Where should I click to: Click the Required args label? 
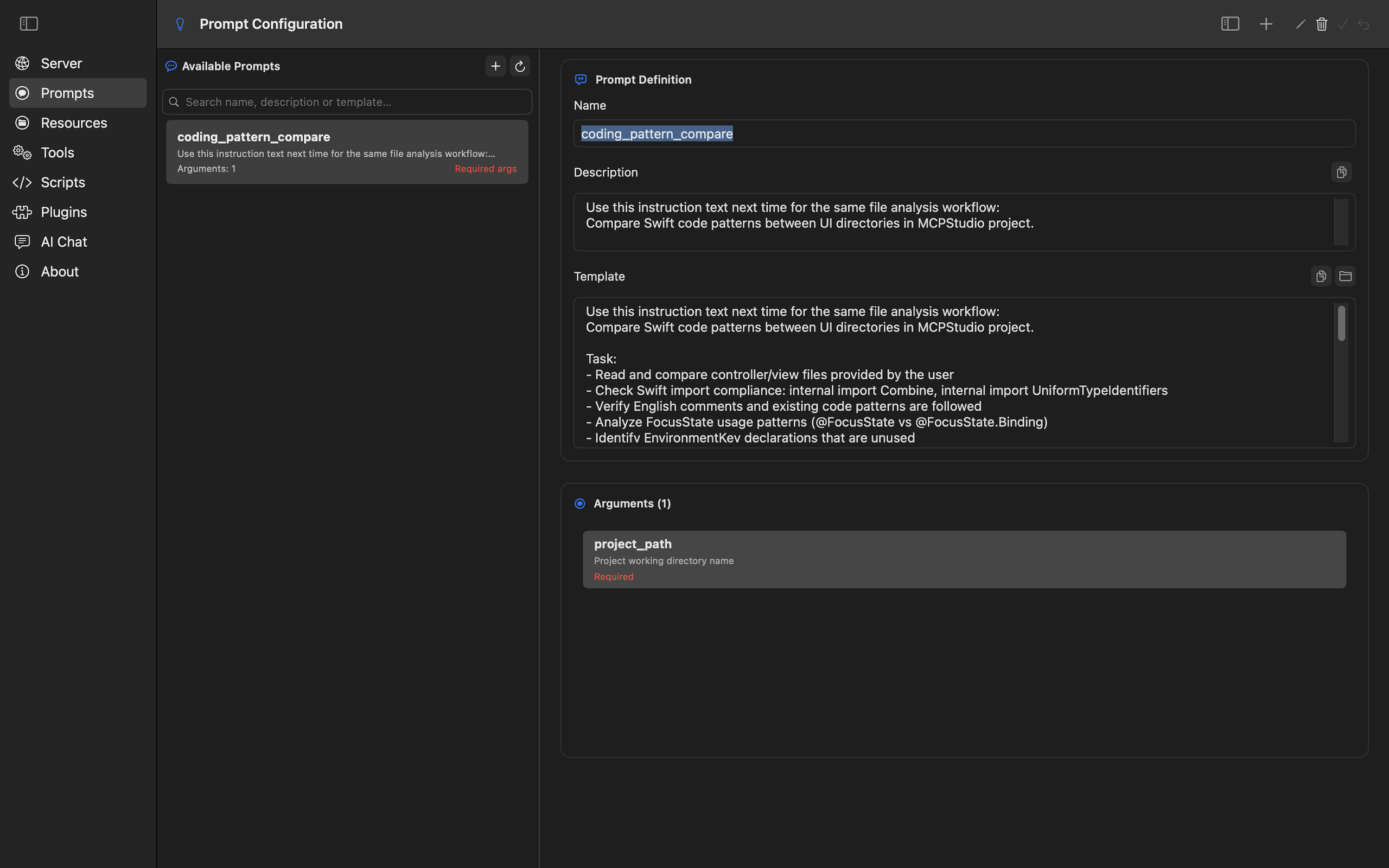486,169
